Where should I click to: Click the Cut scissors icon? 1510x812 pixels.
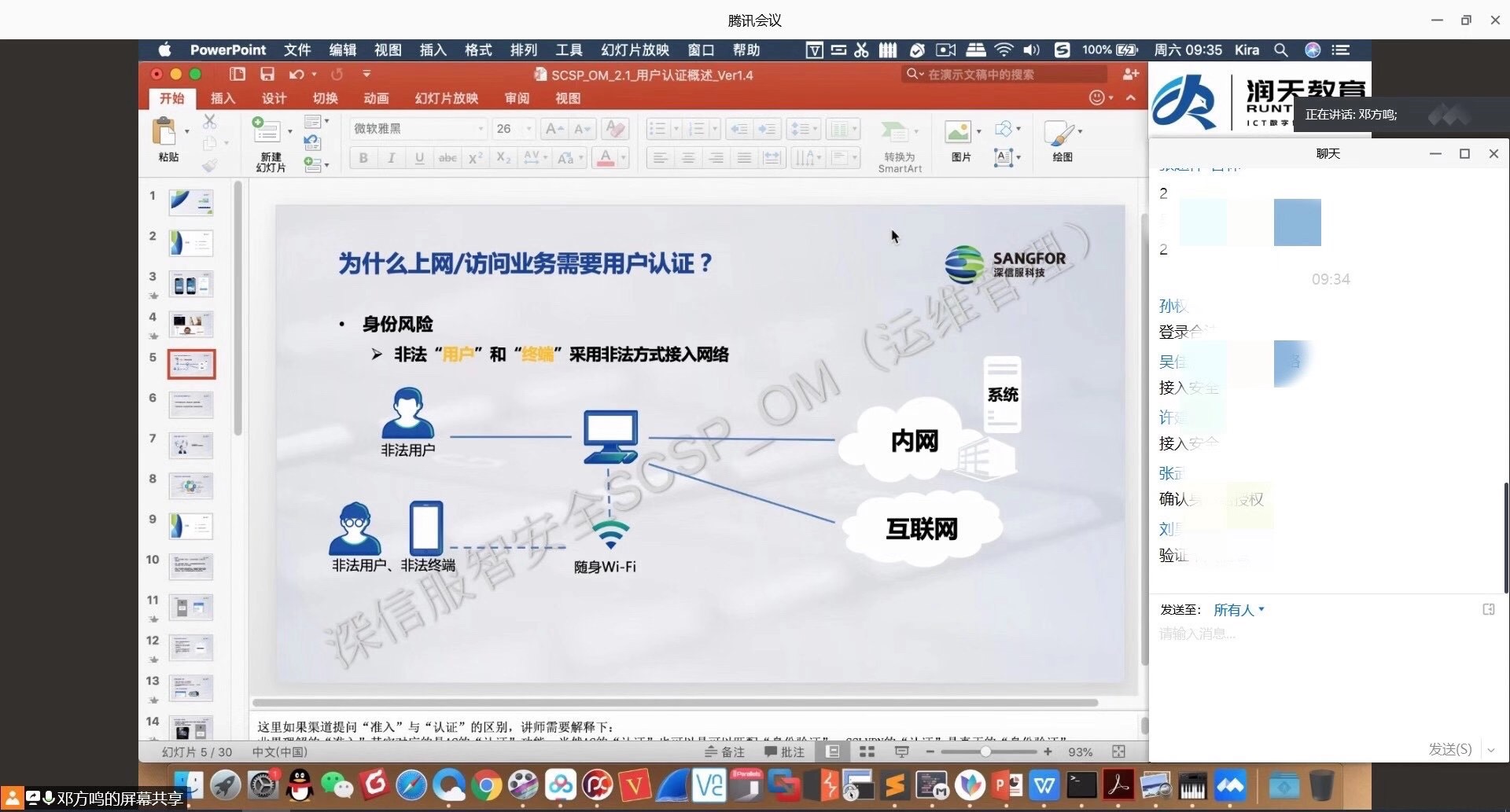(x=209, y=121)
